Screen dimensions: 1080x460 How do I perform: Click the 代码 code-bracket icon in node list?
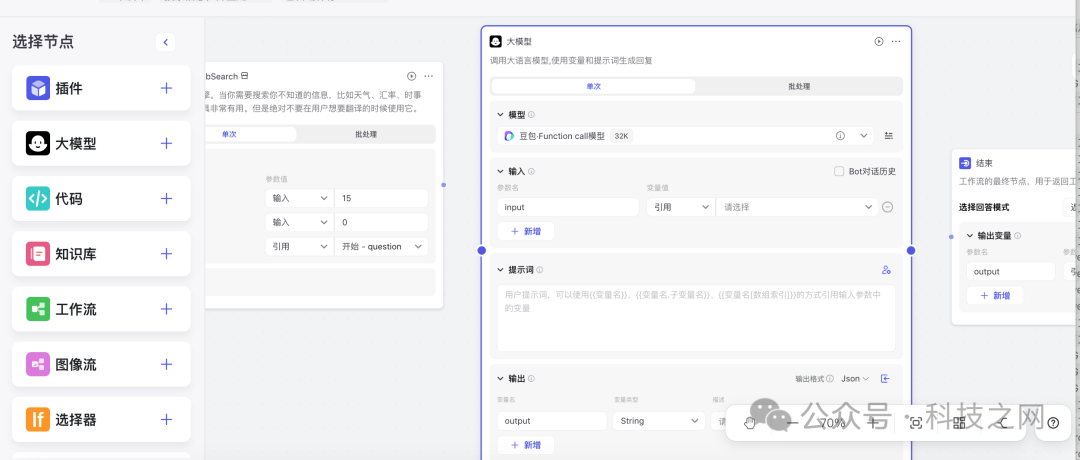[39, 198]
